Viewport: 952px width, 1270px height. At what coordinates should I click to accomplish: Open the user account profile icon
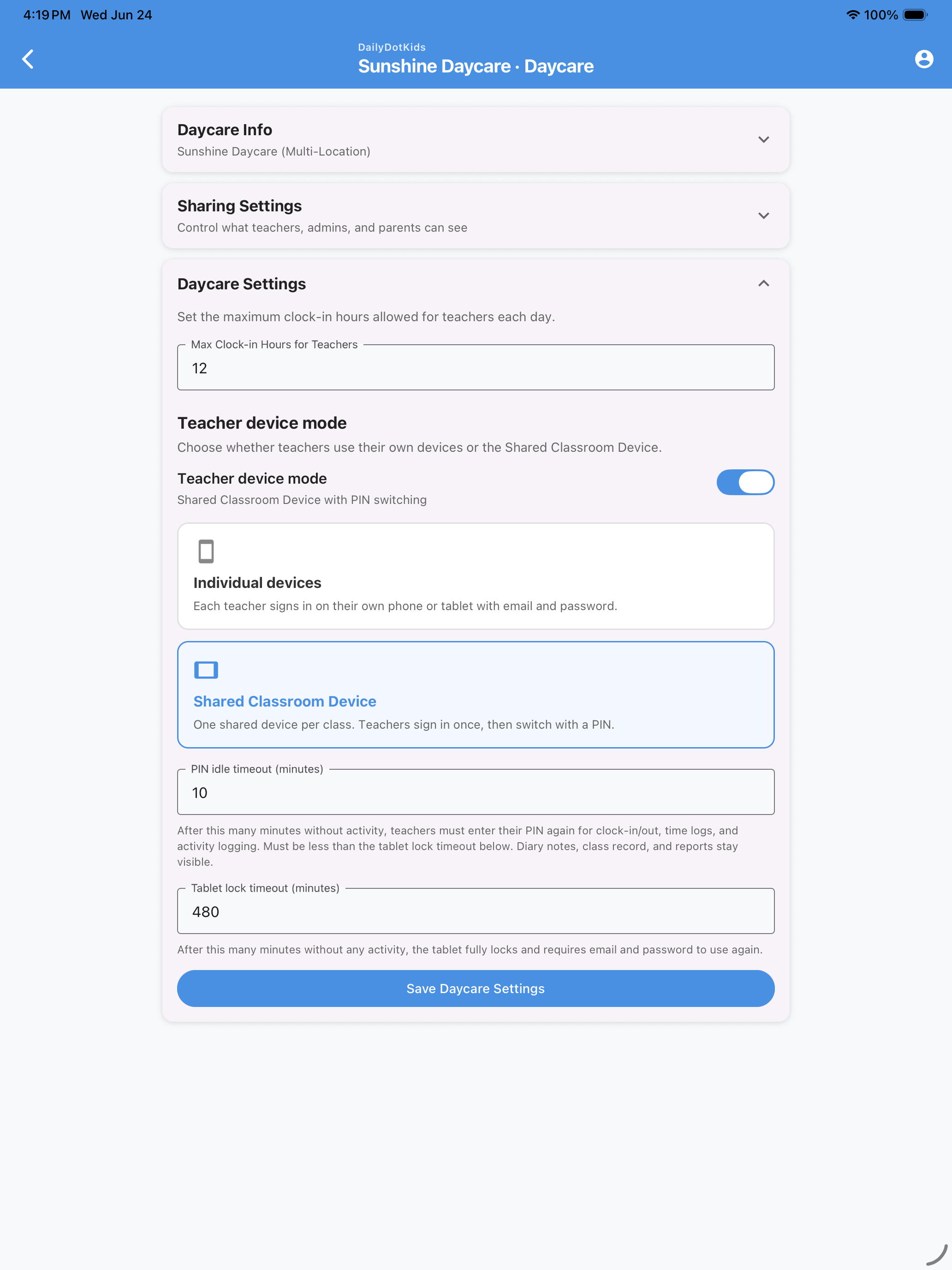(923, 59)
